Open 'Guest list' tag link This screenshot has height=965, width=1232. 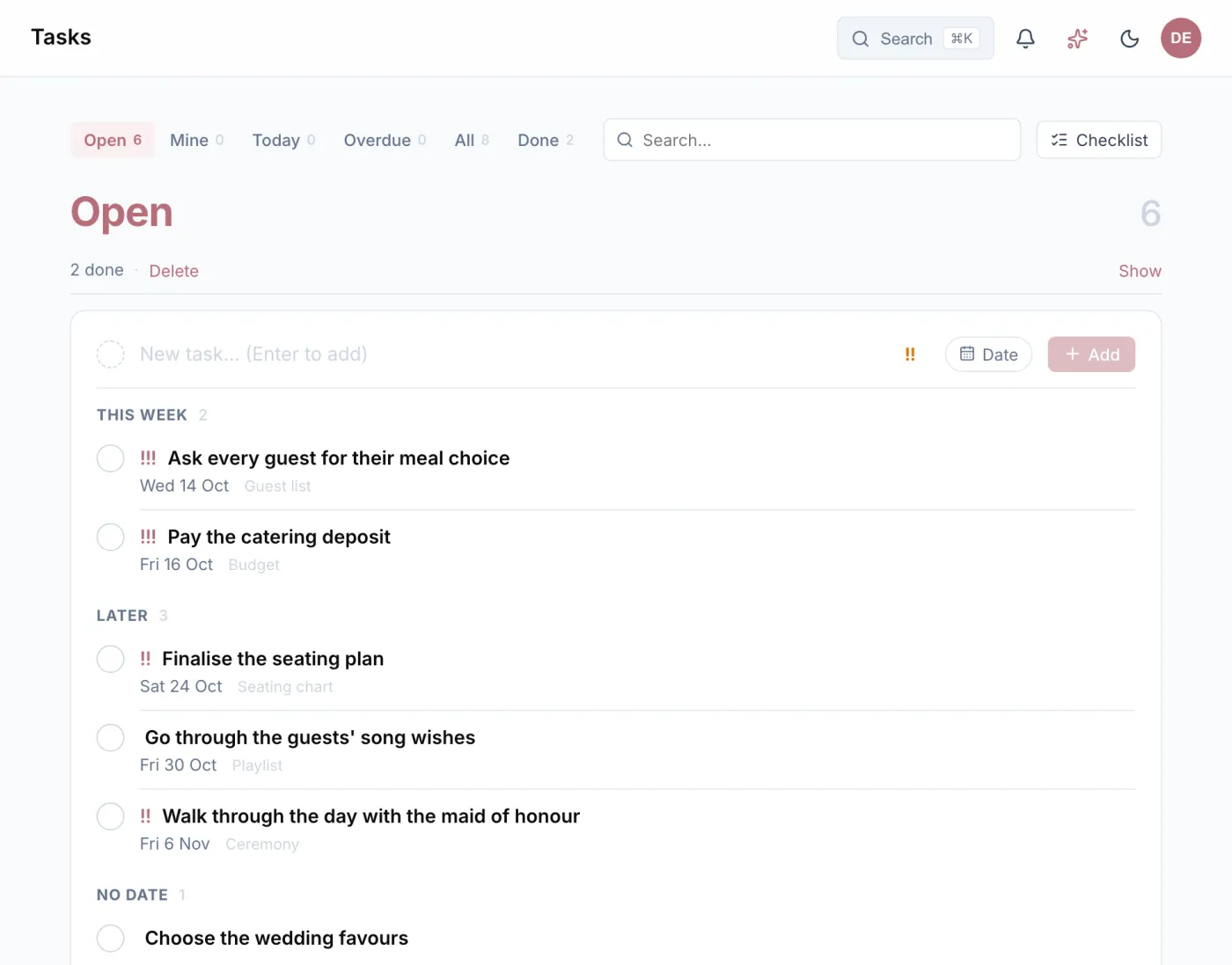(x=277, y=486)
